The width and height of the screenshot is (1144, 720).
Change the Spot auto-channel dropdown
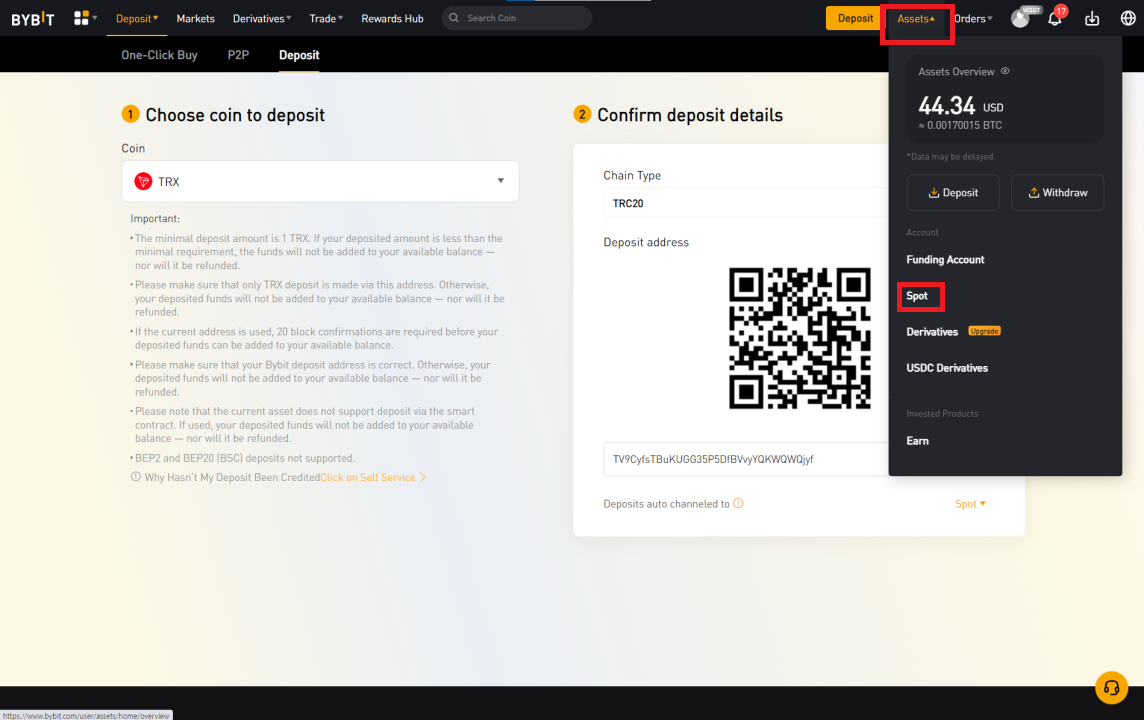[x=970, y=503]
